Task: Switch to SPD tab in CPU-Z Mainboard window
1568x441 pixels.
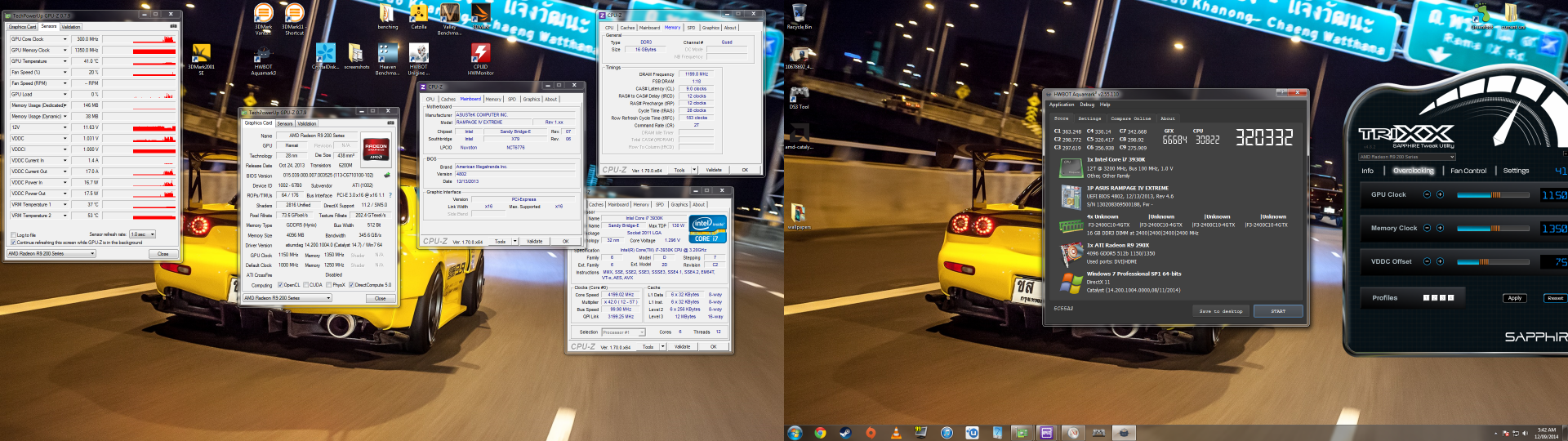Action: 512,100
